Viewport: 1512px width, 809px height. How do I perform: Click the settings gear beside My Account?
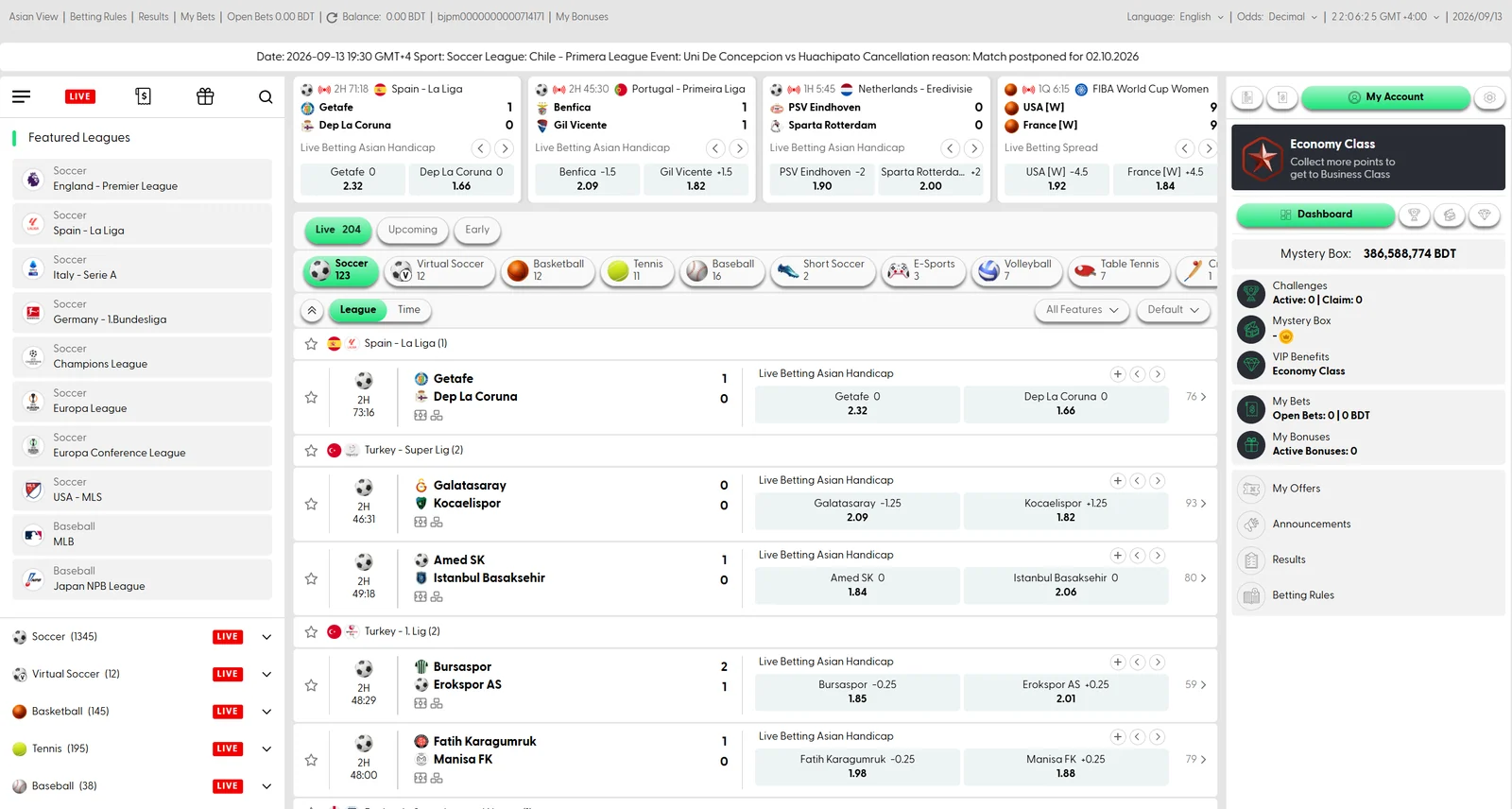click(1489, 97)
